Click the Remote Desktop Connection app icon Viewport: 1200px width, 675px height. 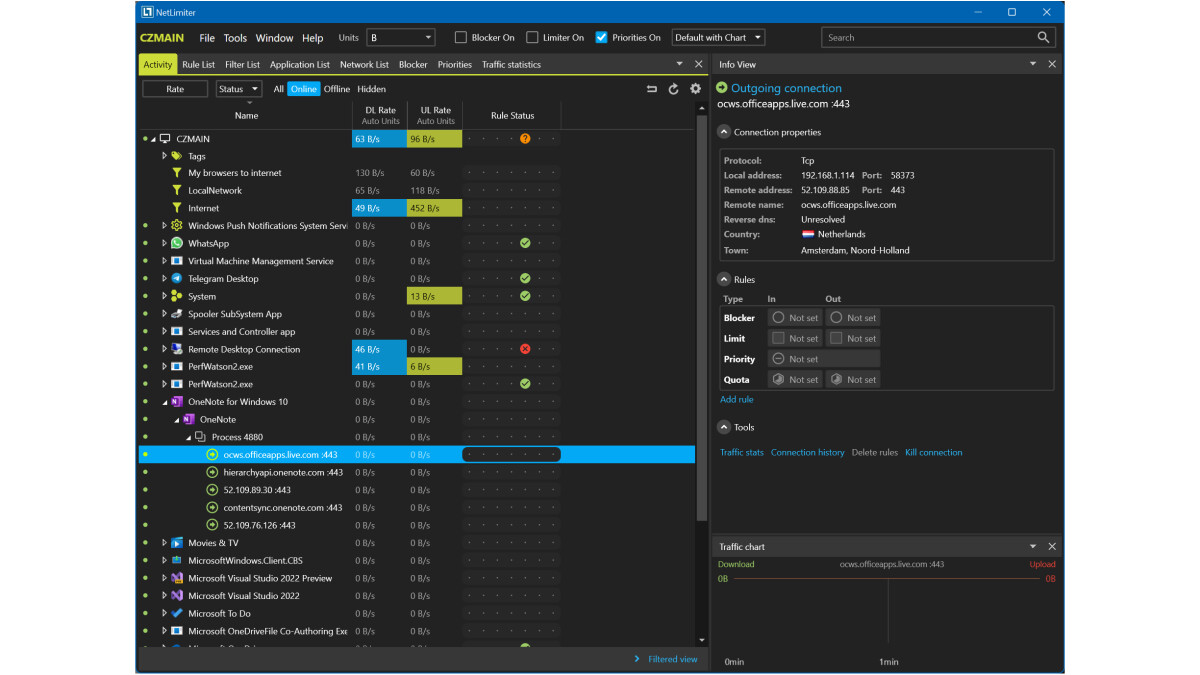pyautogui.click(x=177, y=349)
